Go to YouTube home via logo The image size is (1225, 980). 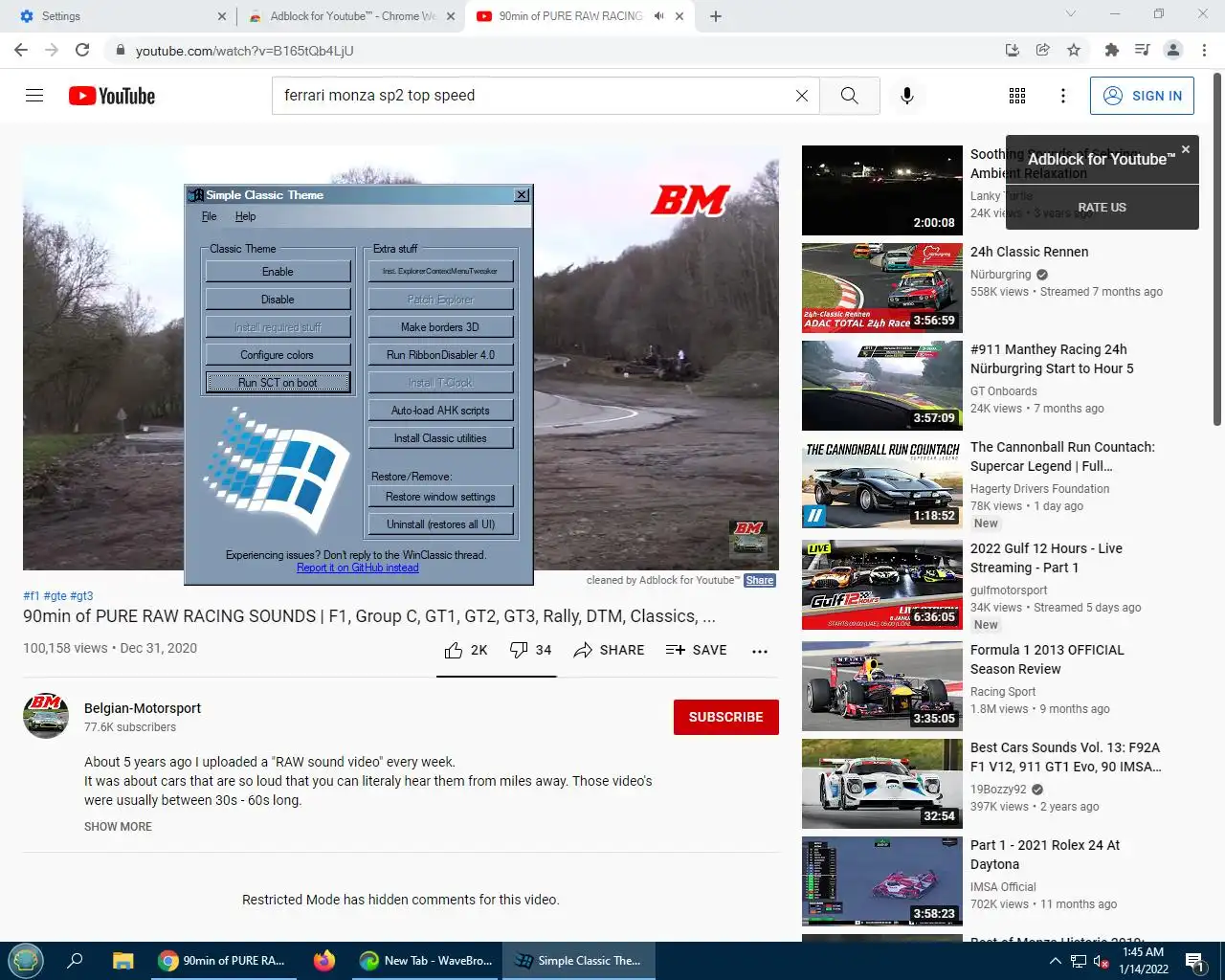(112, 96)
